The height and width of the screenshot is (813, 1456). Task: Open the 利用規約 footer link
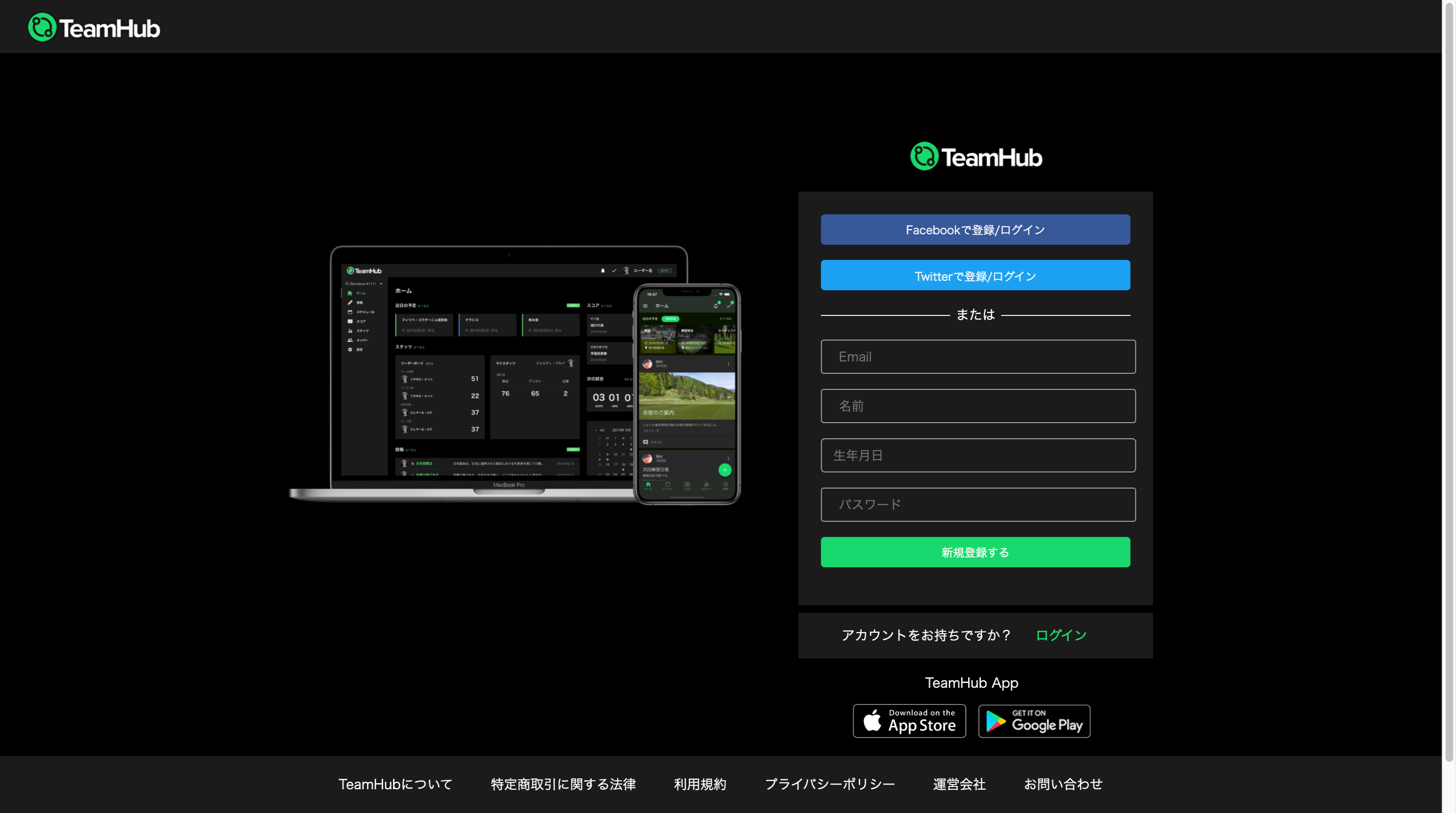[x=700, y=784]
